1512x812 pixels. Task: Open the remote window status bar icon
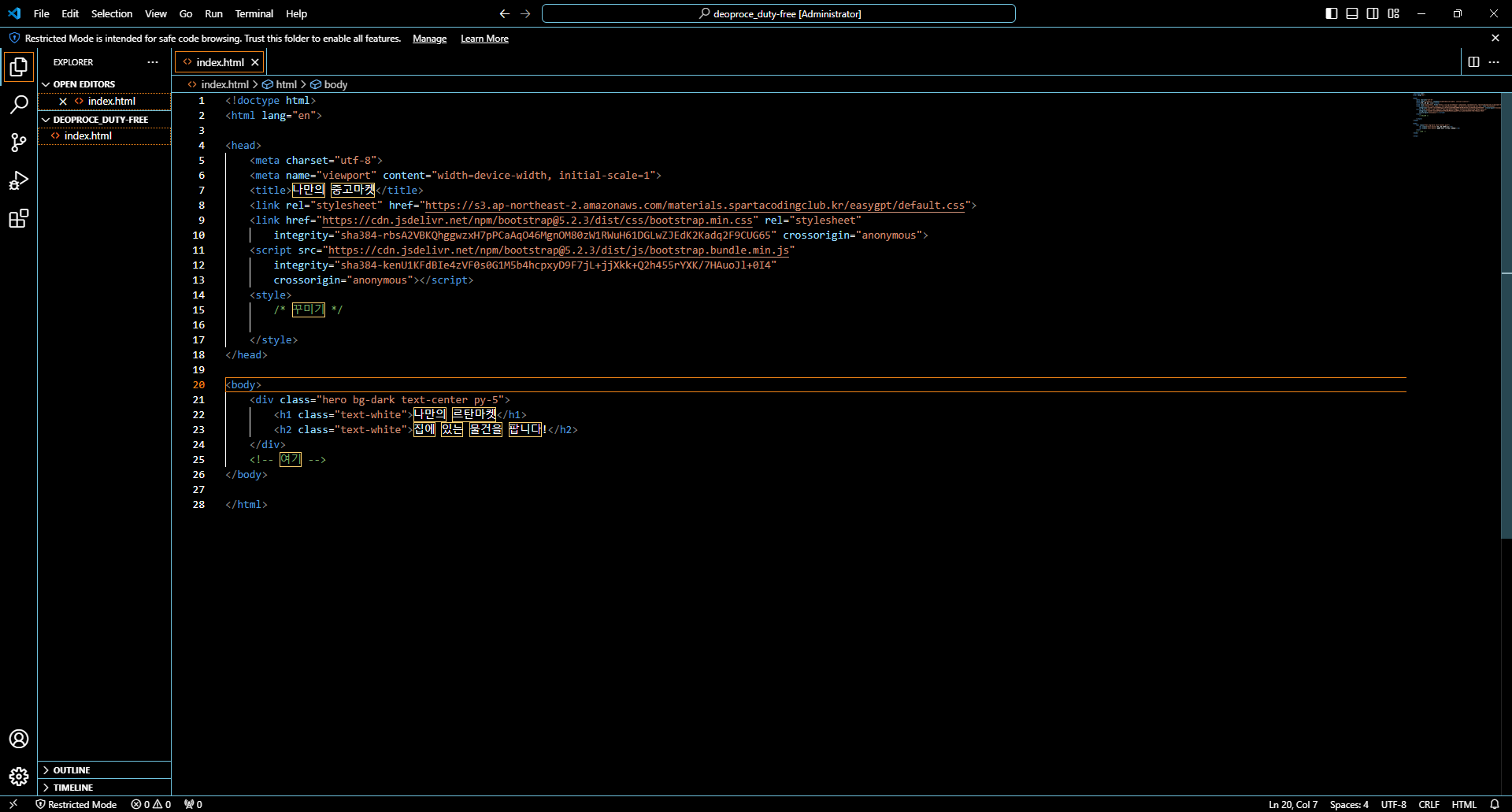13,804
